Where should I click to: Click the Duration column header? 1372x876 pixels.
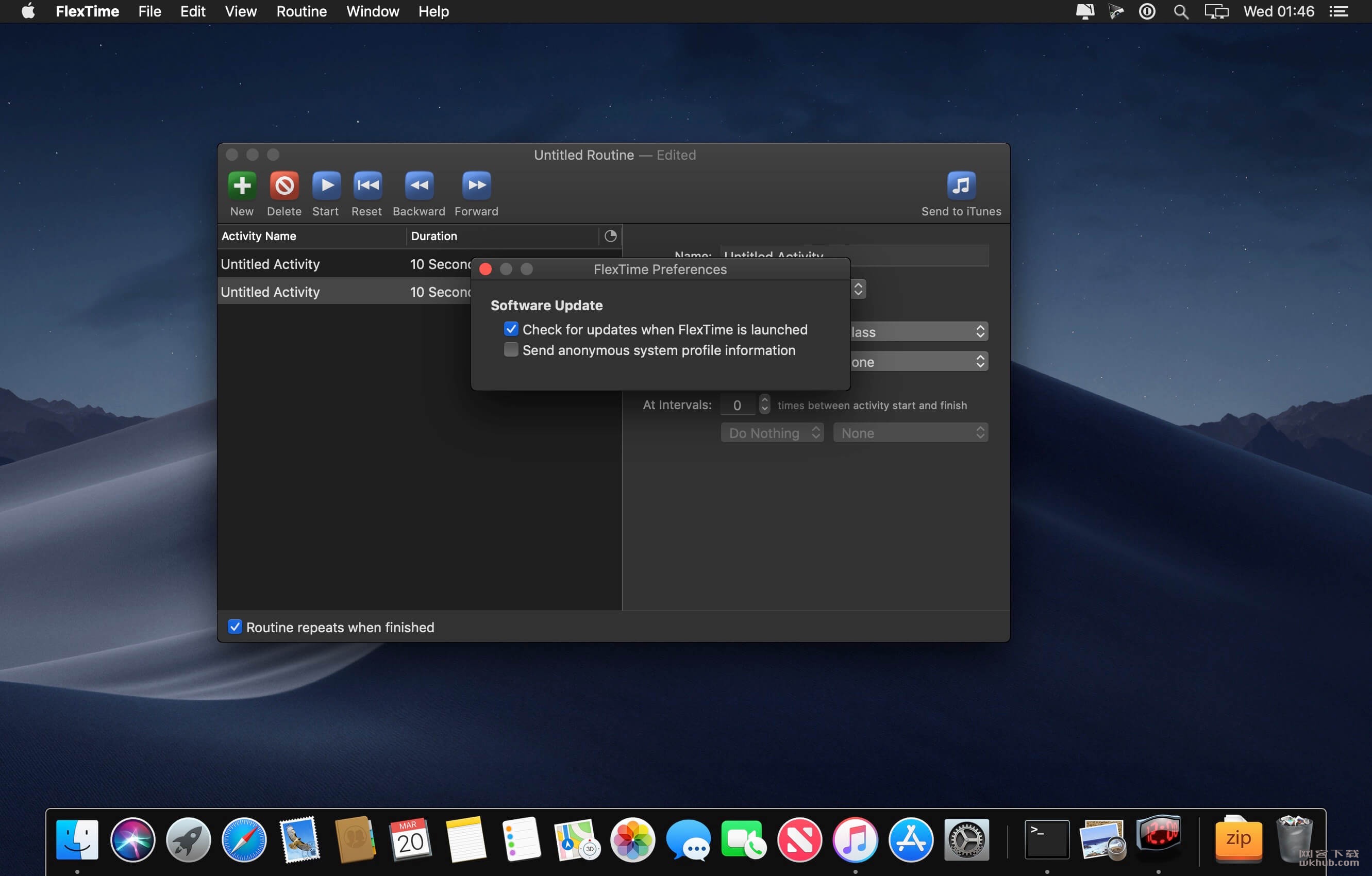pos(503,236)
